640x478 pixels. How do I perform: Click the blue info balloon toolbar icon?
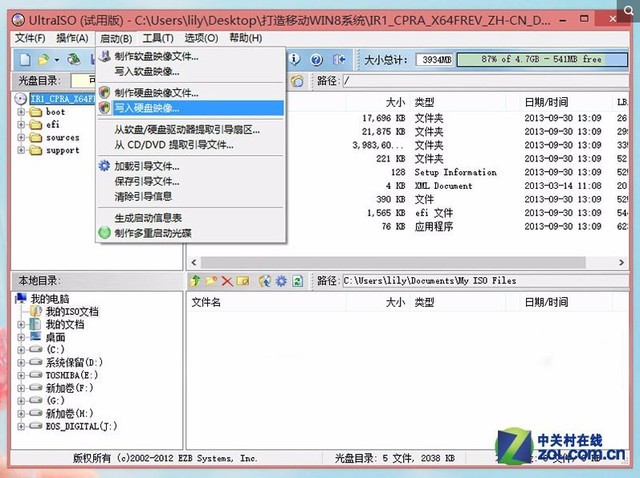coord(295,60)
